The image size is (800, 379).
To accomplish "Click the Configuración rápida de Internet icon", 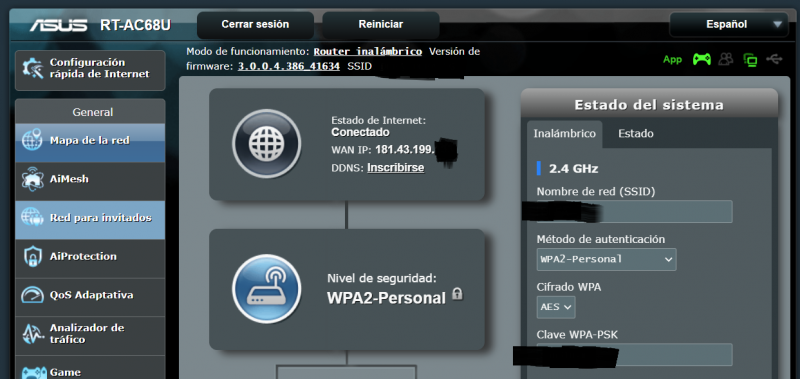I will tap(33, 69).
